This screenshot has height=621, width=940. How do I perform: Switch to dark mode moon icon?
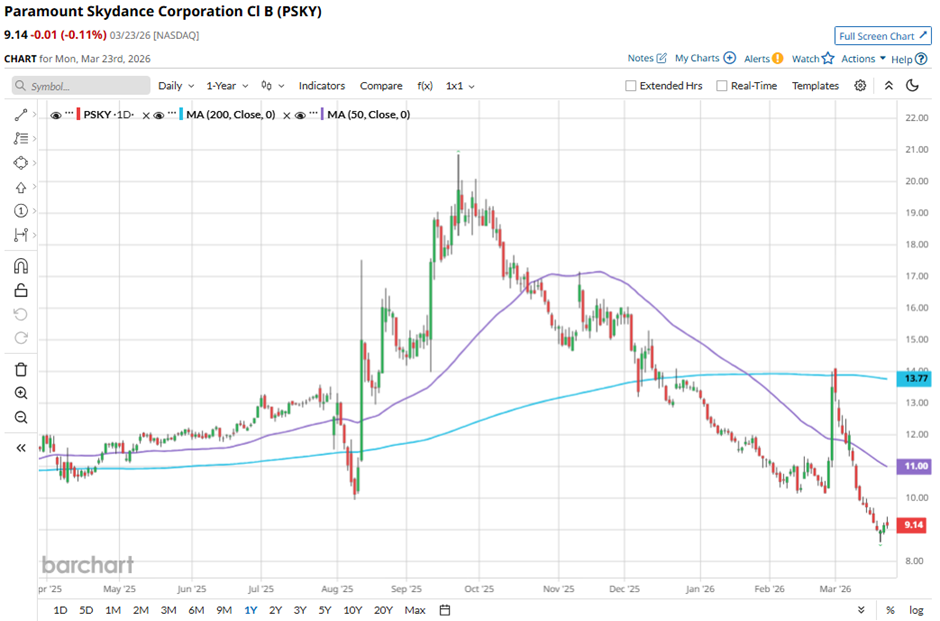[x=911, y=86]
